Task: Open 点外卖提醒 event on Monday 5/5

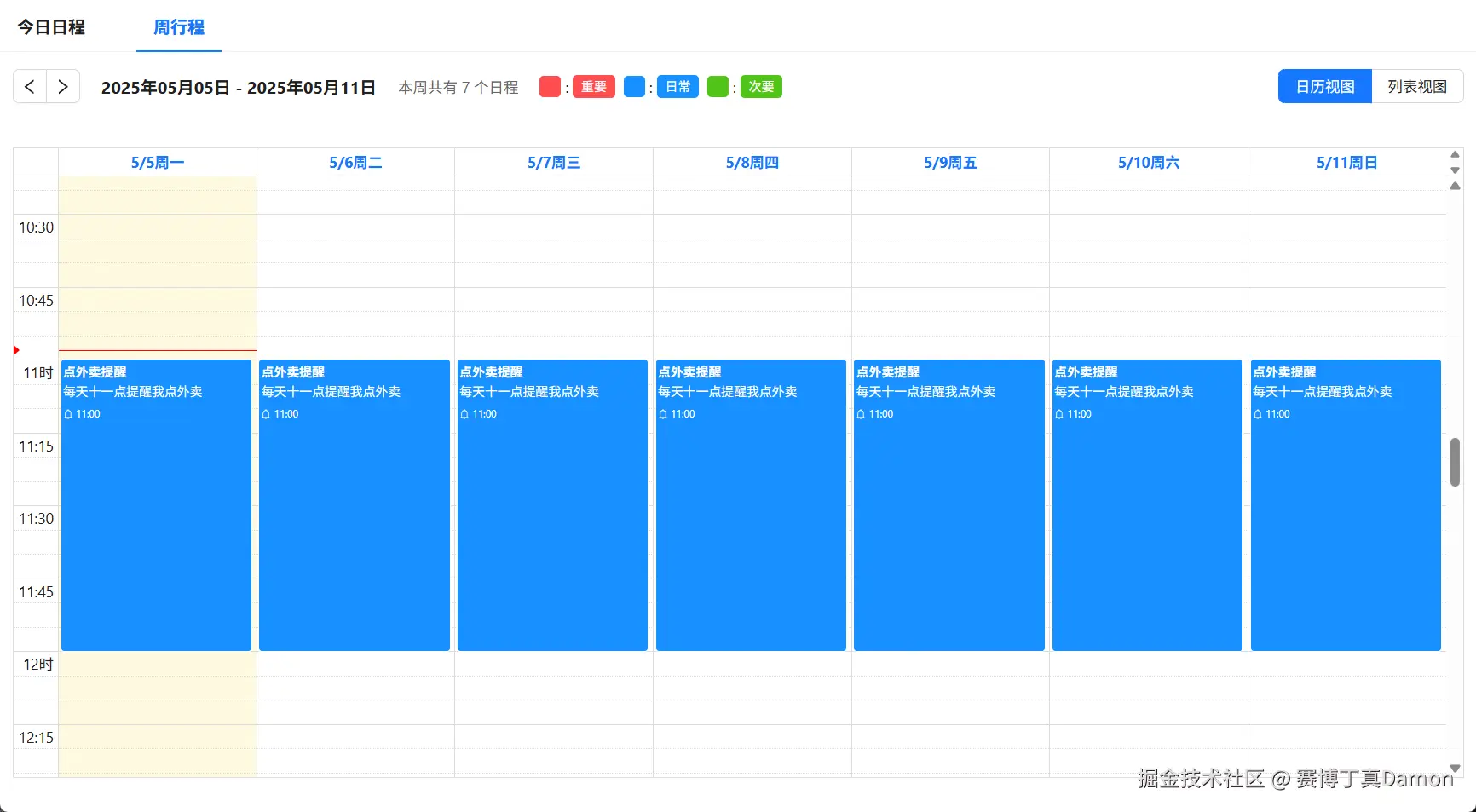Action: (x=156, y=505)
